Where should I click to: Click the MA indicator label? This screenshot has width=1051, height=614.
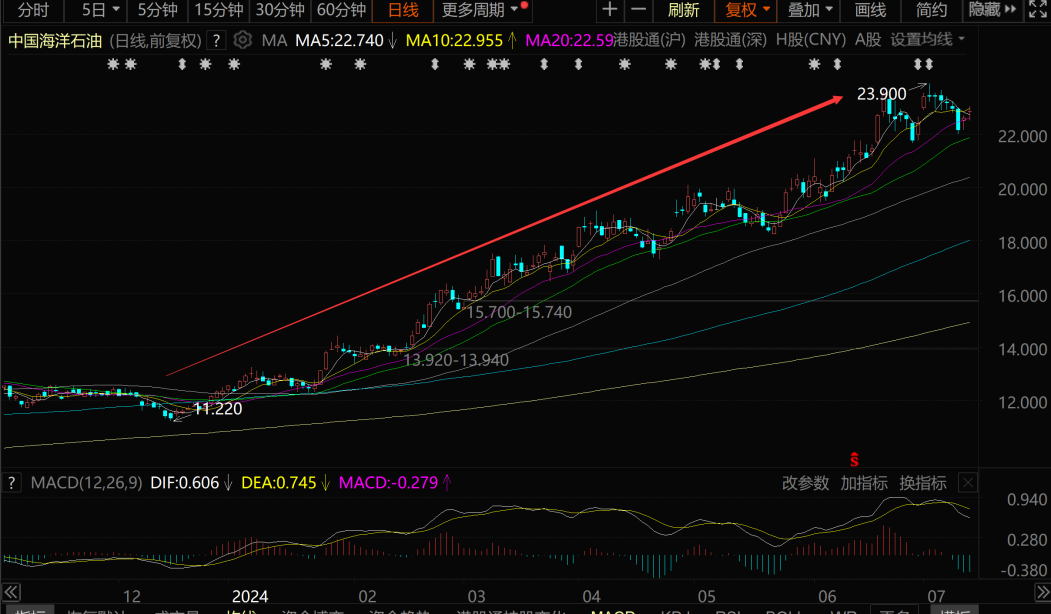pos(274,40)
